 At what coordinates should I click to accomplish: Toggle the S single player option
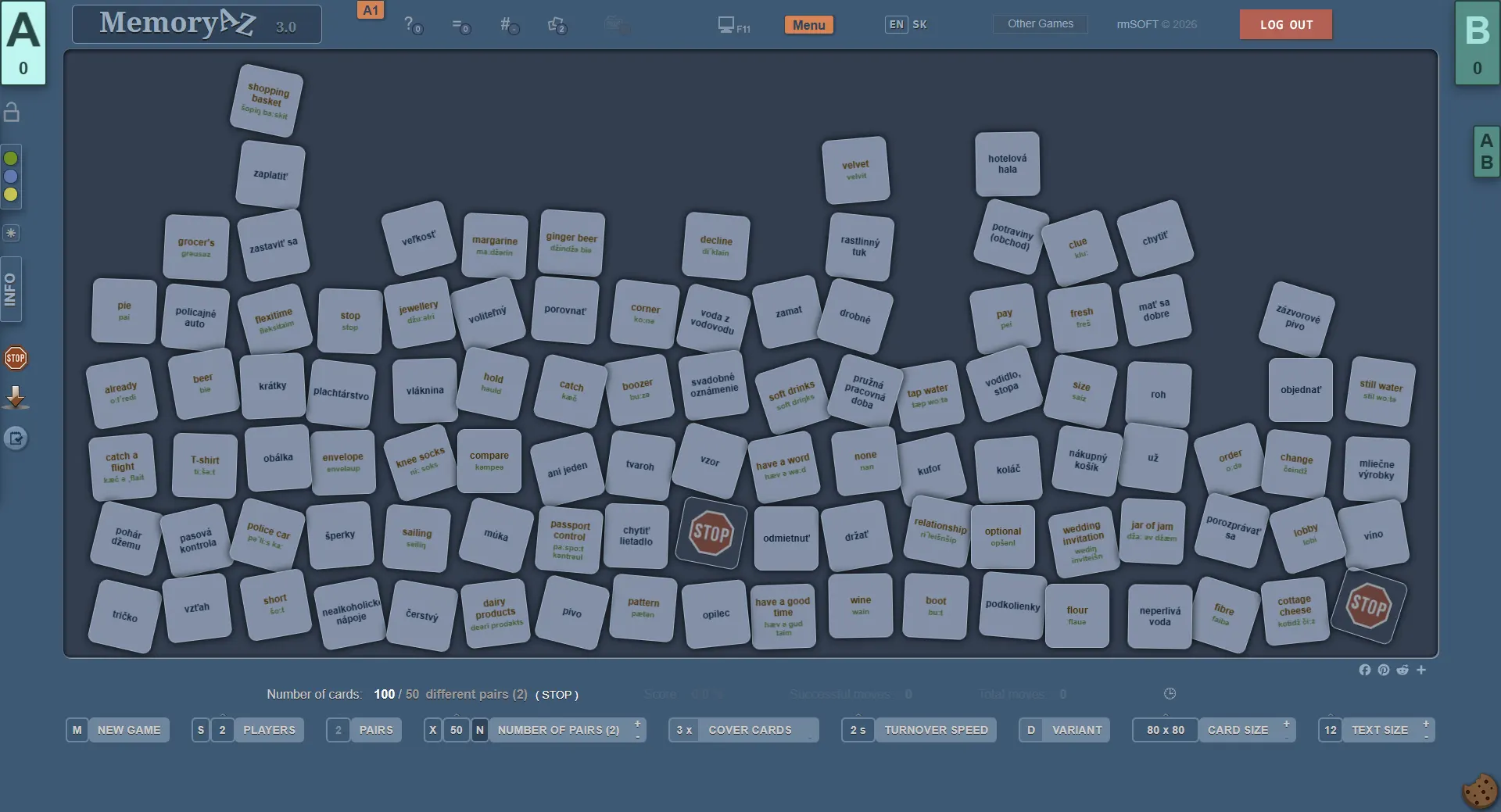click(x=201, y=730)
